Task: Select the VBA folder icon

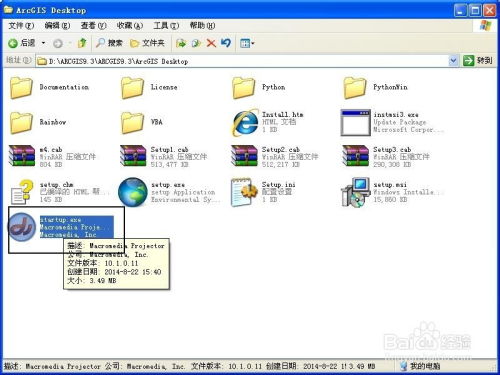Action: [132, 123]
